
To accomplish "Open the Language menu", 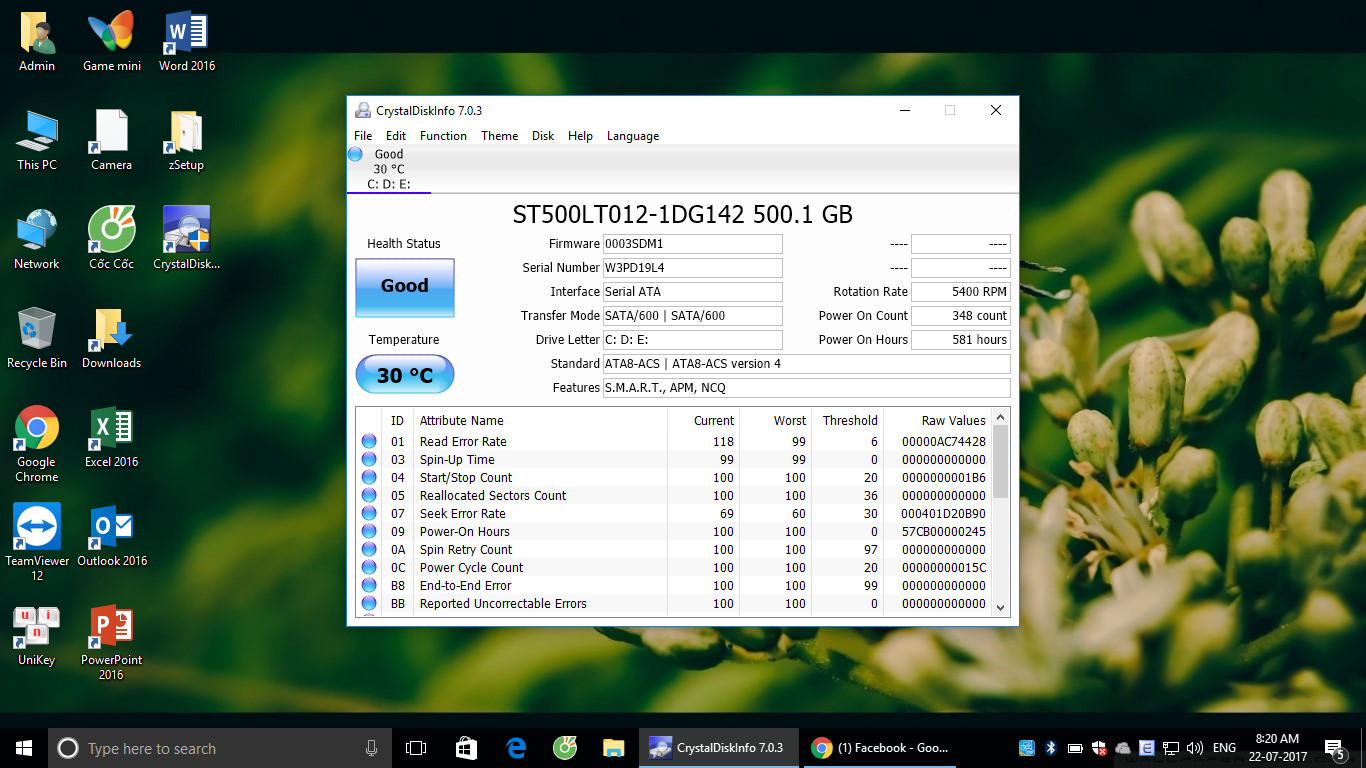I will (x=633, y=136).
